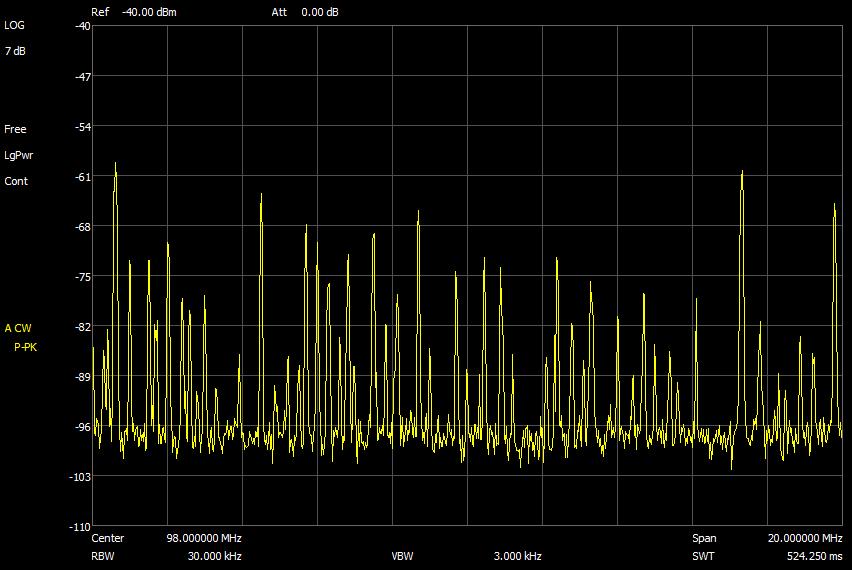852x570 pixels.
Task: Click the -75 y-axis tick label
Action: (x=83, y=277)
